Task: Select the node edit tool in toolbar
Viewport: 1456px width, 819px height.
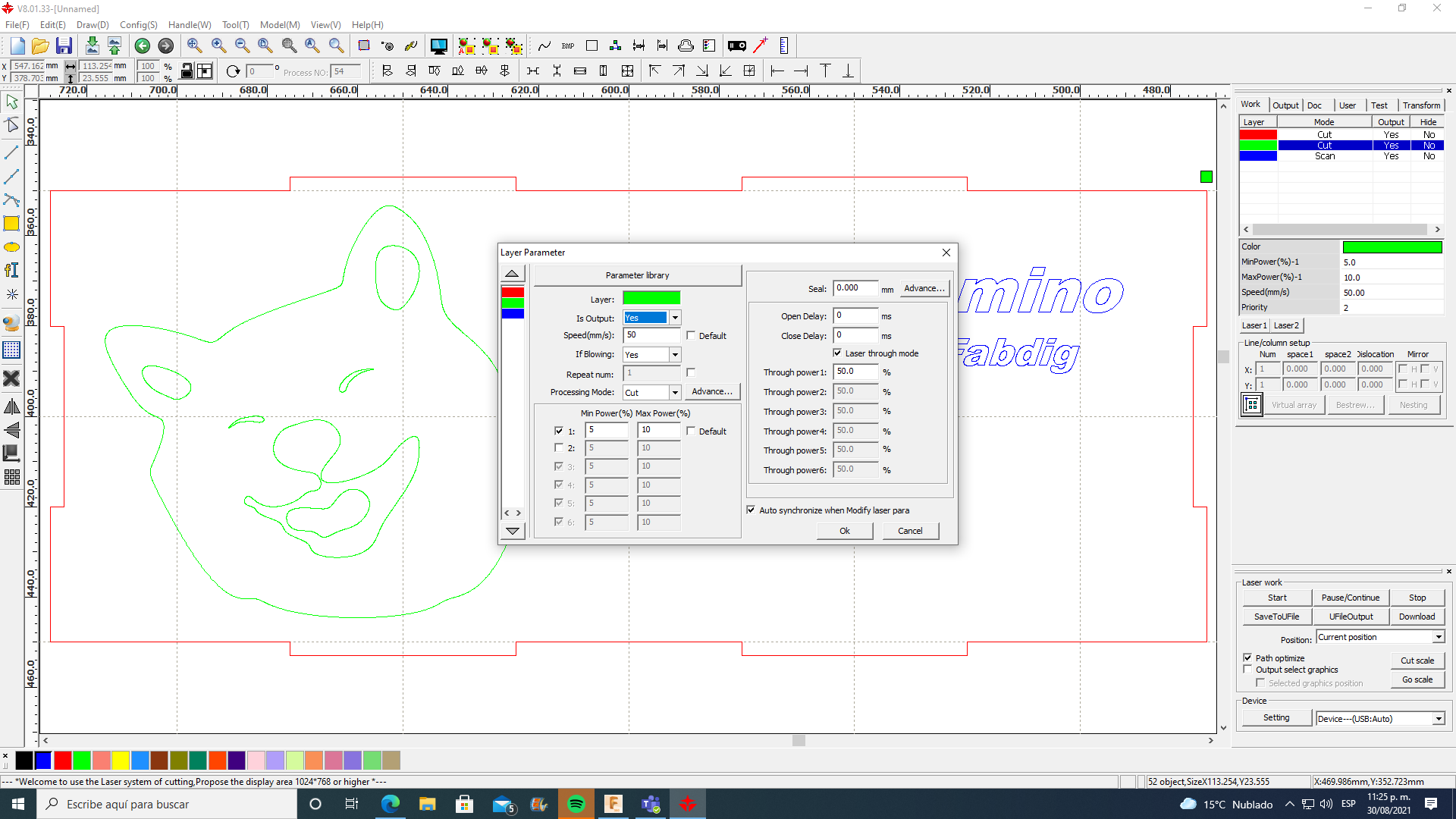Action: [12, 126]
